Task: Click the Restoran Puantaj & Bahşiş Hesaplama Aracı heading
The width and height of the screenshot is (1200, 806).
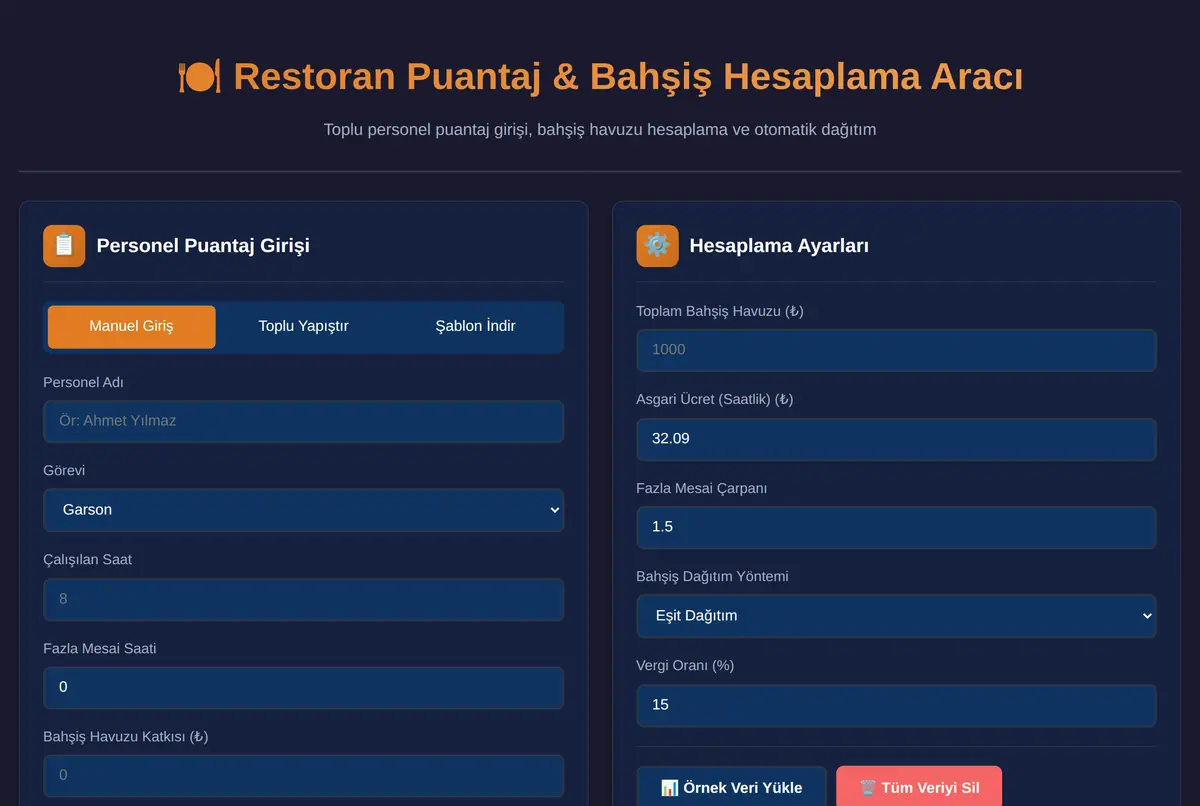Action: pos(600,77)
